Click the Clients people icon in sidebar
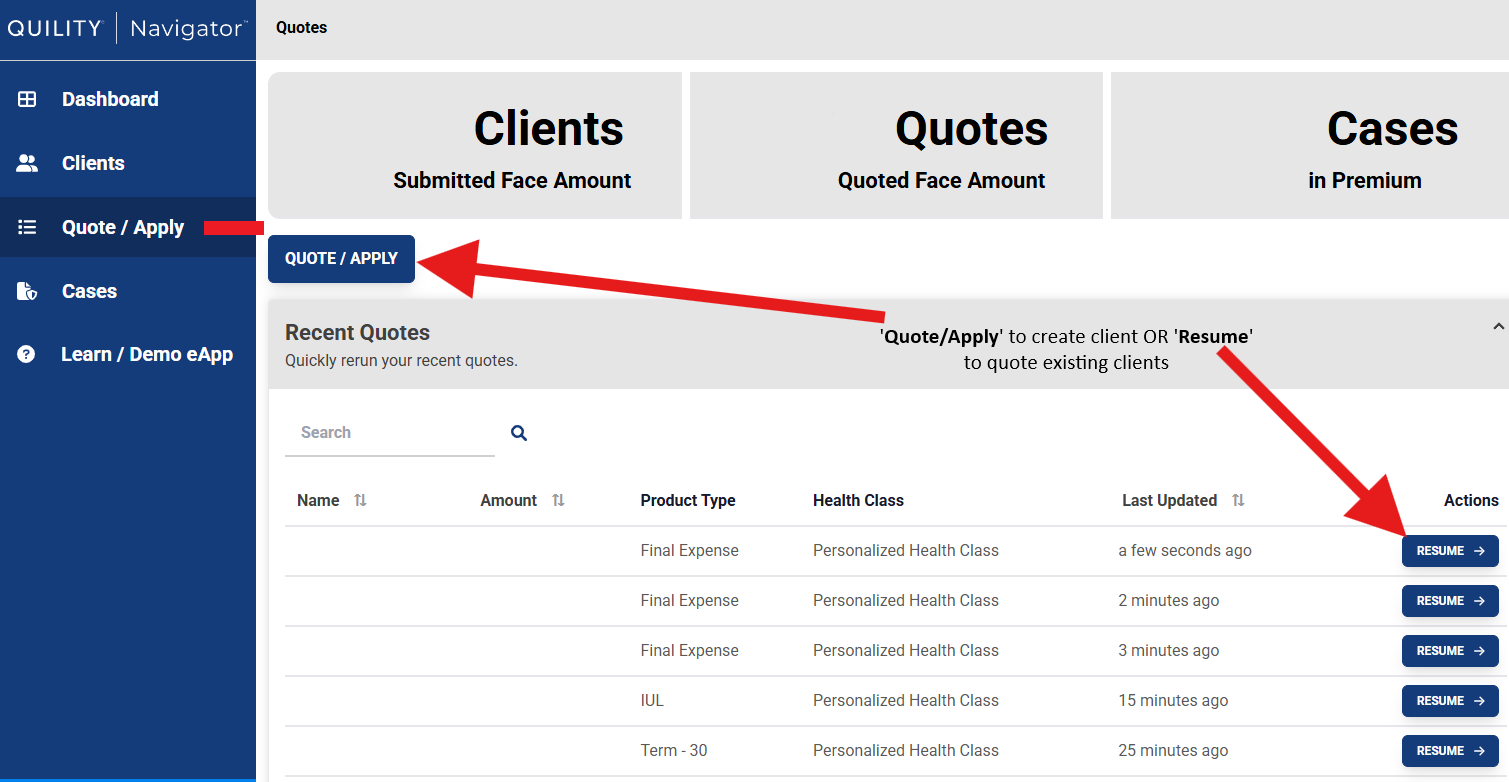Screen dimensions: 1509x782 tap(27, 163)
